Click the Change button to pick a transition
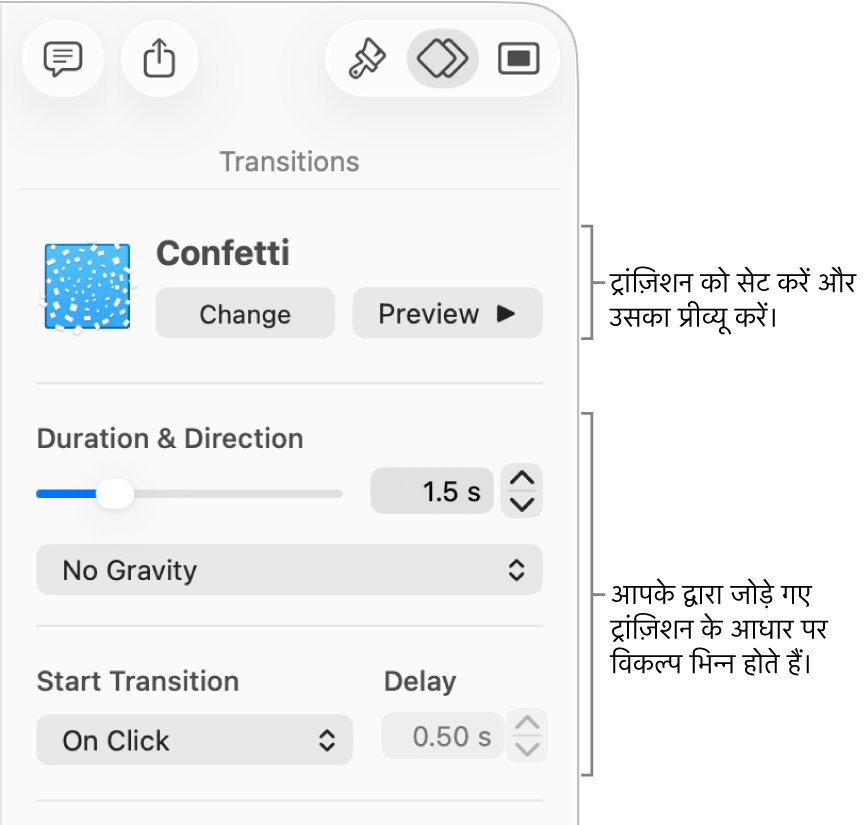Viewport: 865px width, 825px height. click(244, 313)
